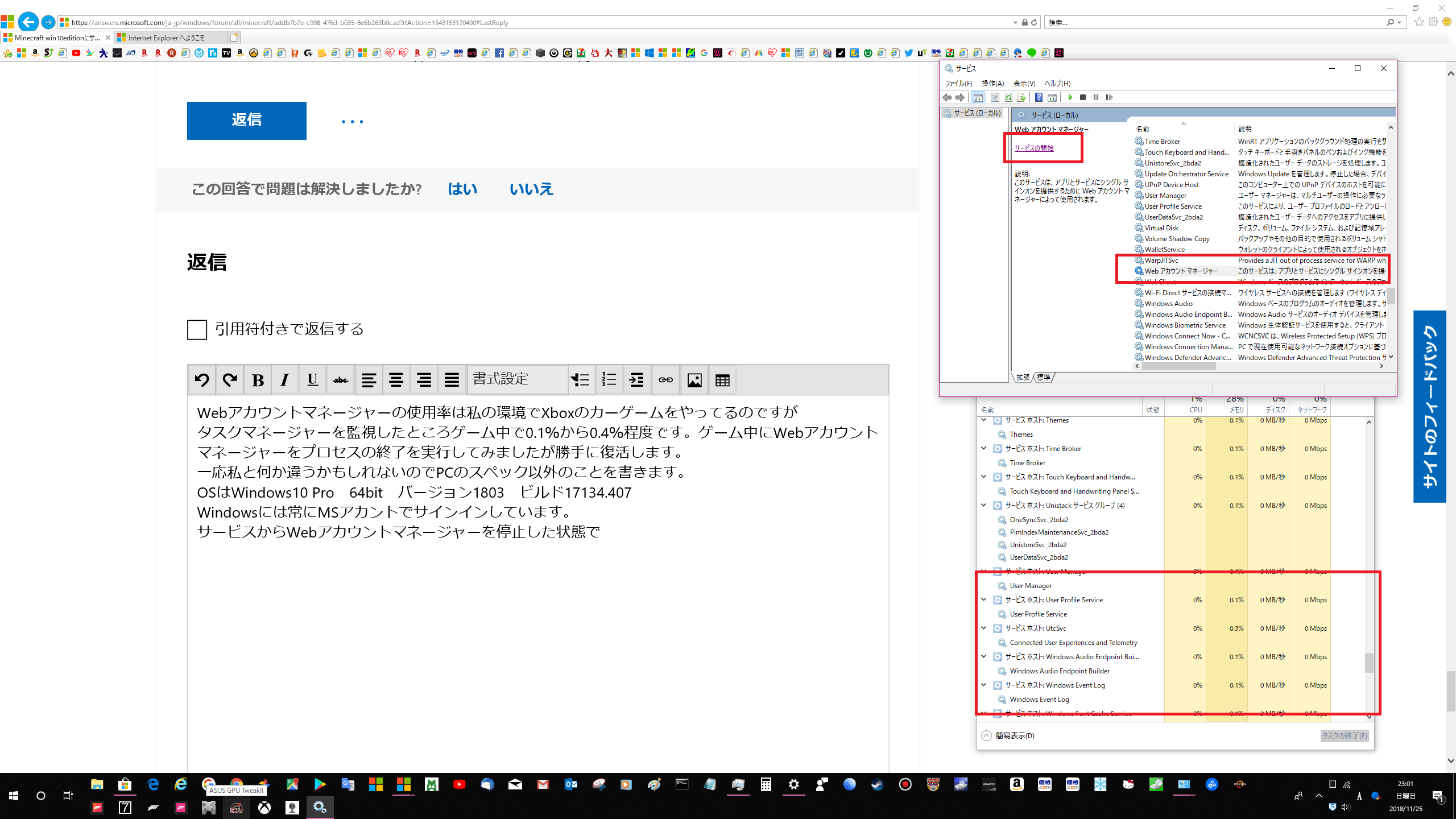Click Services list horizontal scrollbar thumb

(x=1178, y=366)
